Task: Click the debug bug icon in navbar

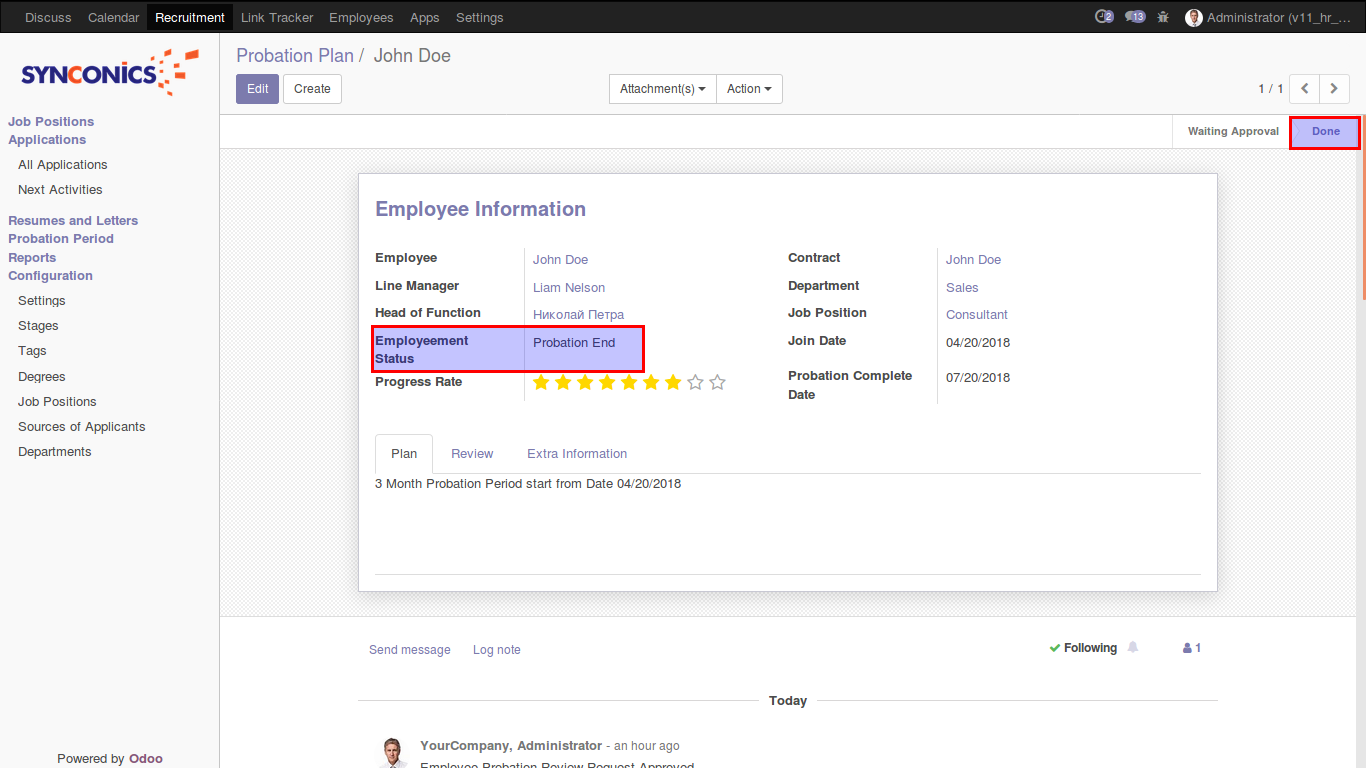Action: click(x=1163, y=17)
